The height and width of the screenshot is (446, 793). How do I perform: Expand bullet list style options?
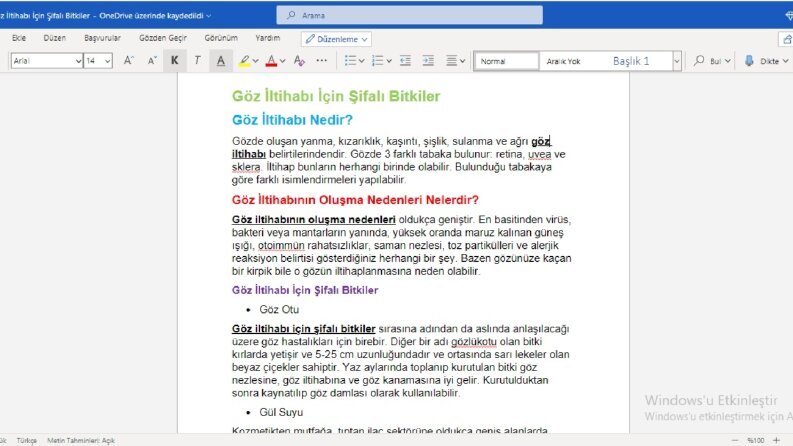(362, 61)
